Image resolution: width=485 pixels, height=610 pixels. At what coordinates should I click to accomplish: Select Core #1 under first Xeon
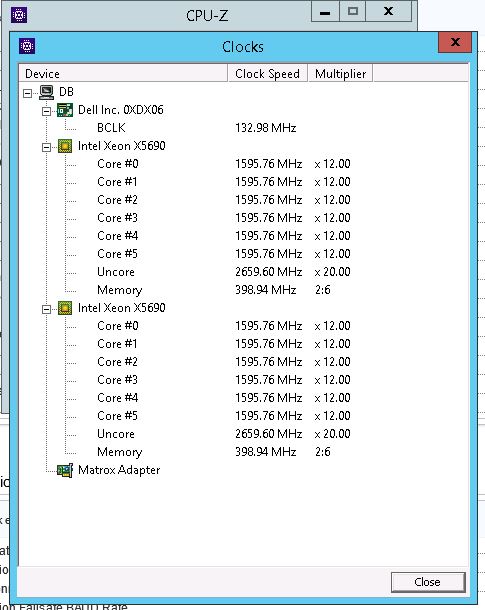click(117, 182)
